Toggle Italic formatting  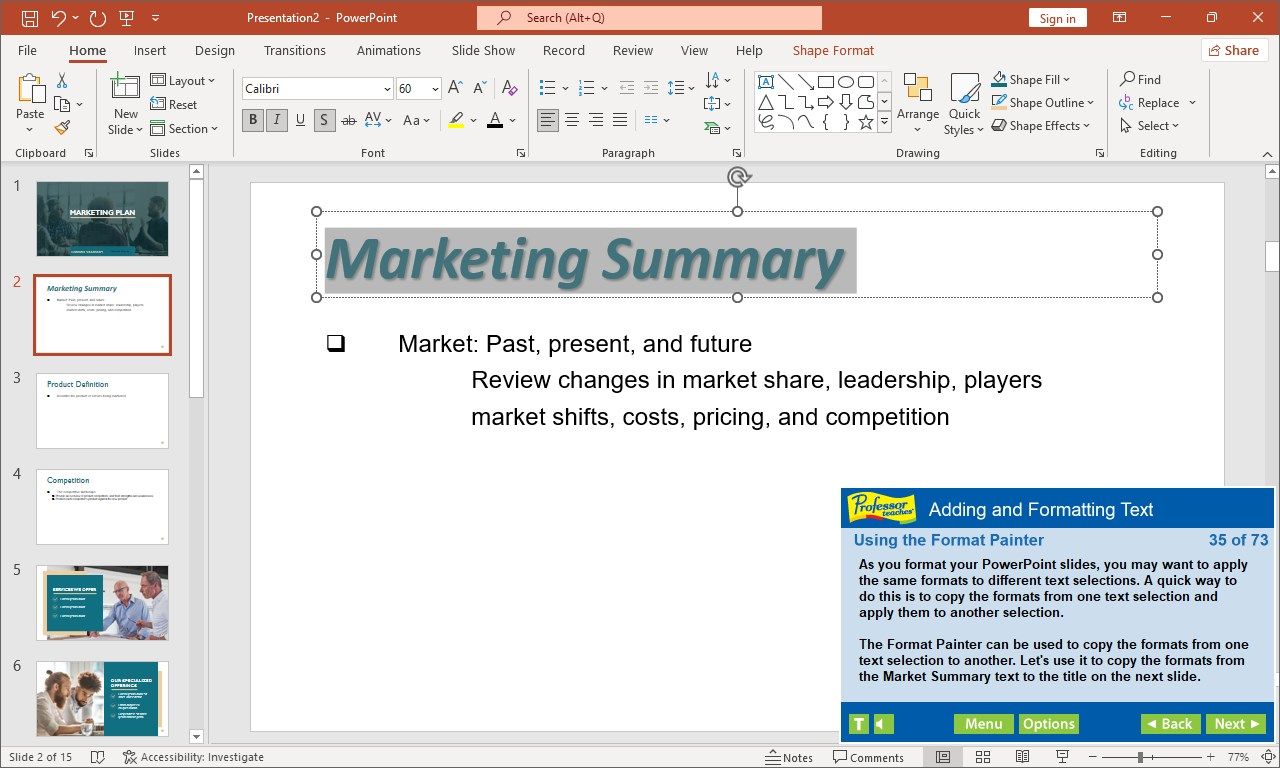point(276,120)
